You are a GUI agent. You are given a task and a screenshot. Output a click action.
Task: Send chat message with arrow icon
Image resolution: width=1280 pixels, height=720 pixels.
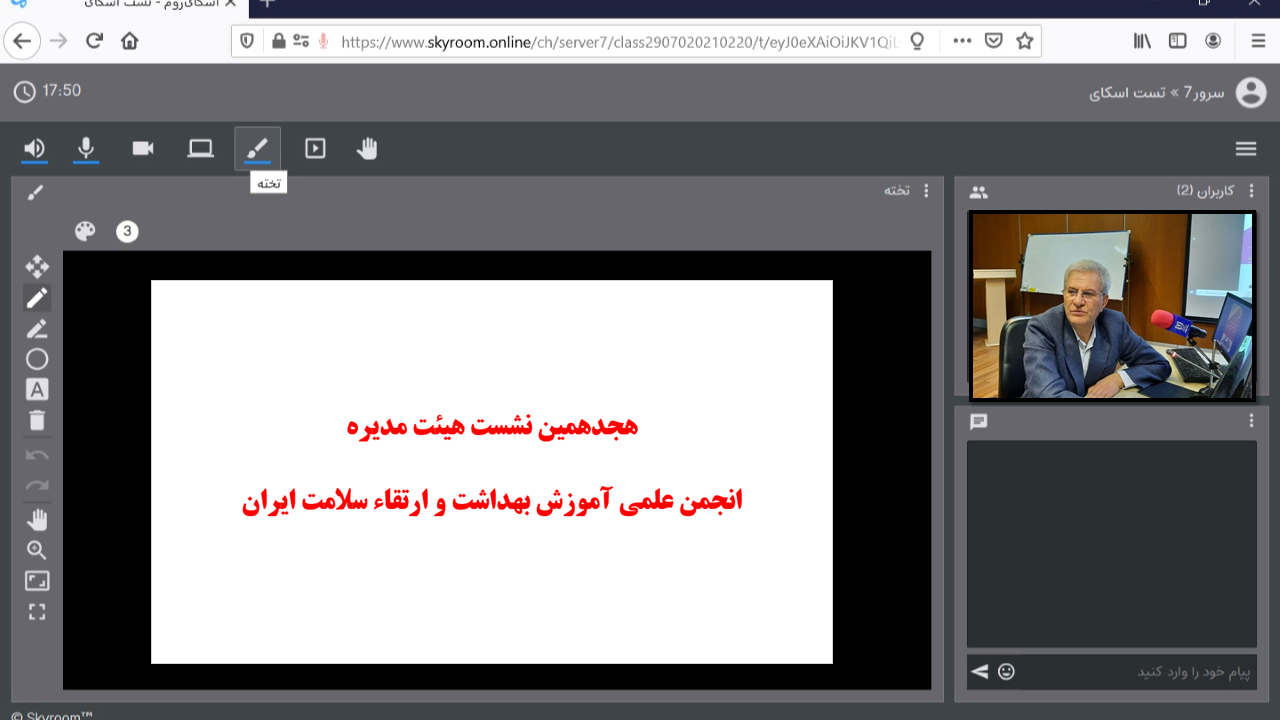pyautogui.click(x=980, y=672)
